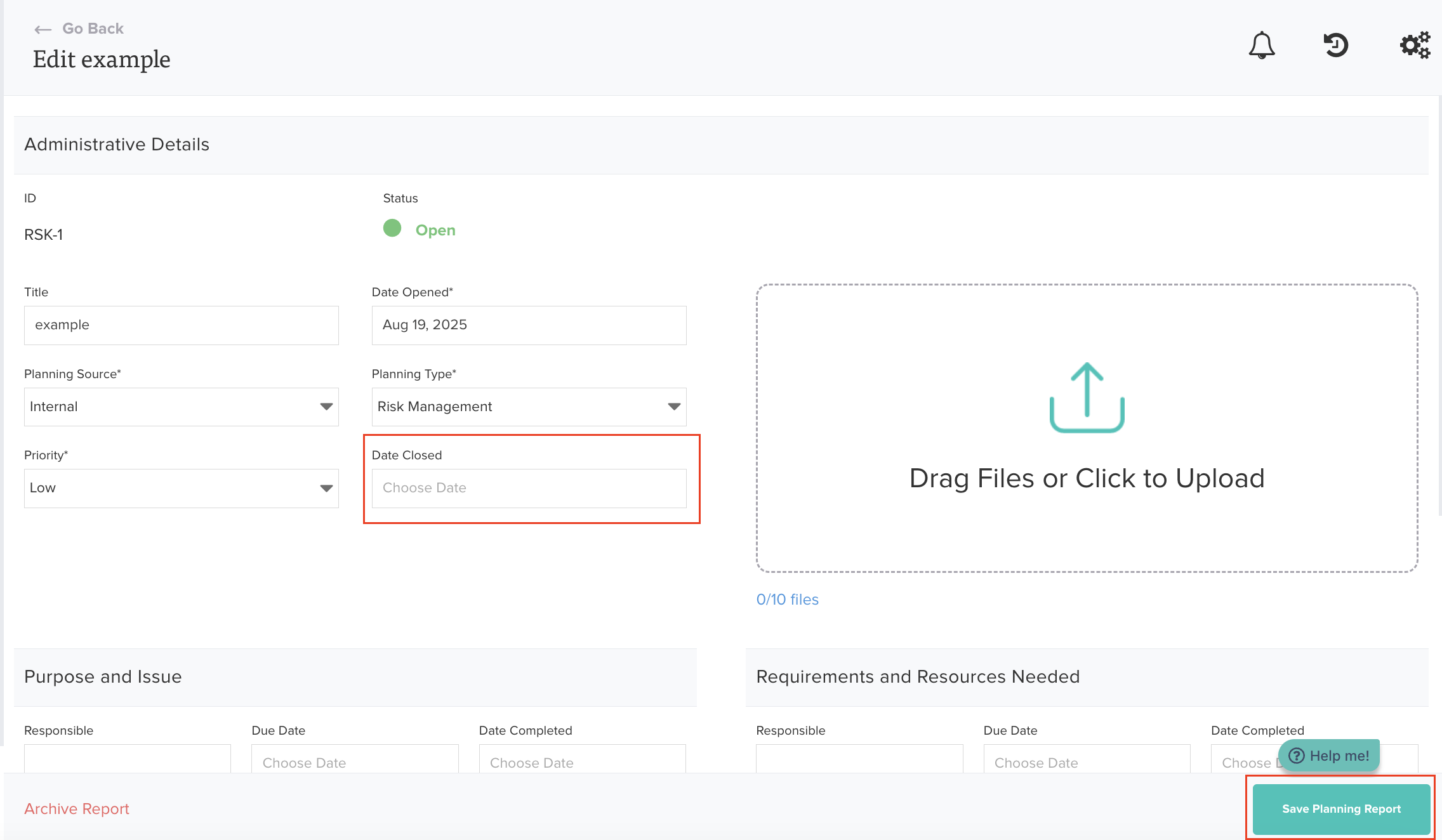
Task: Expand the Priority dropdown arrow
Action: pyautogui.click(x=326, y=488)
